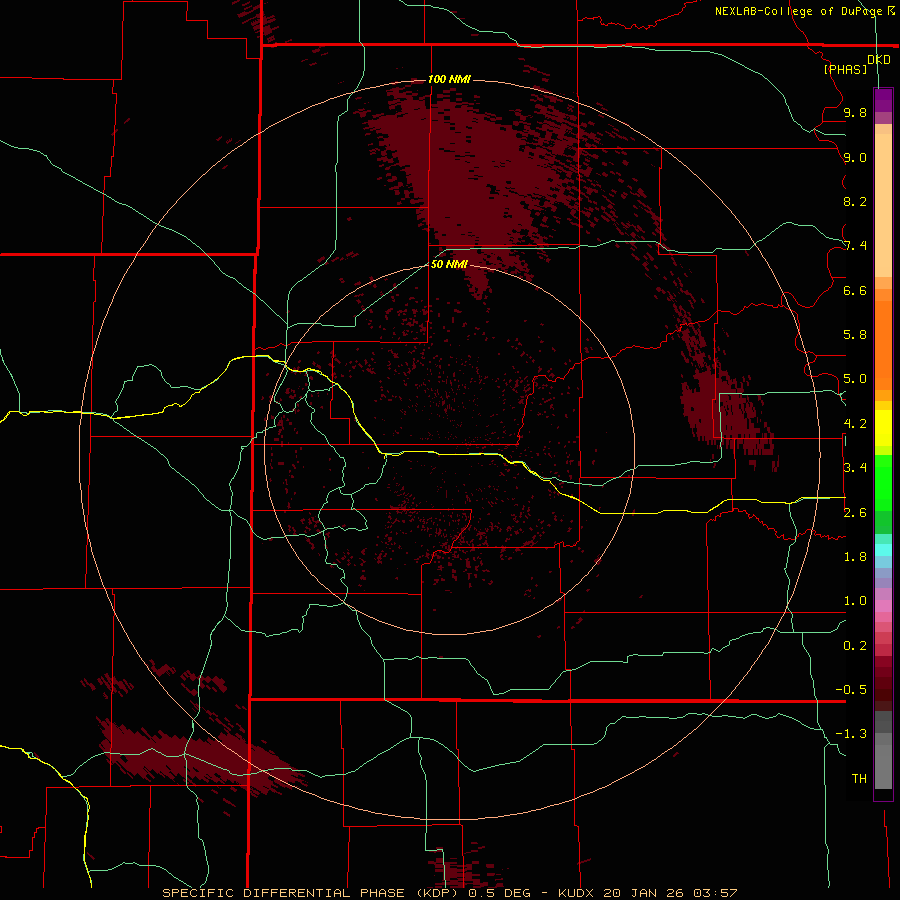This screenshot has height=900, width=900.
Task: Click the [PHAS] units label
Action: 845,69
